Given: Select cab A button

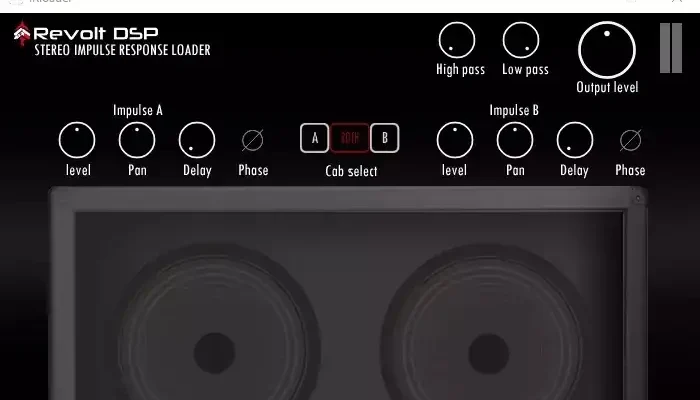Looking at the screenshot, I should pos(314,138).
